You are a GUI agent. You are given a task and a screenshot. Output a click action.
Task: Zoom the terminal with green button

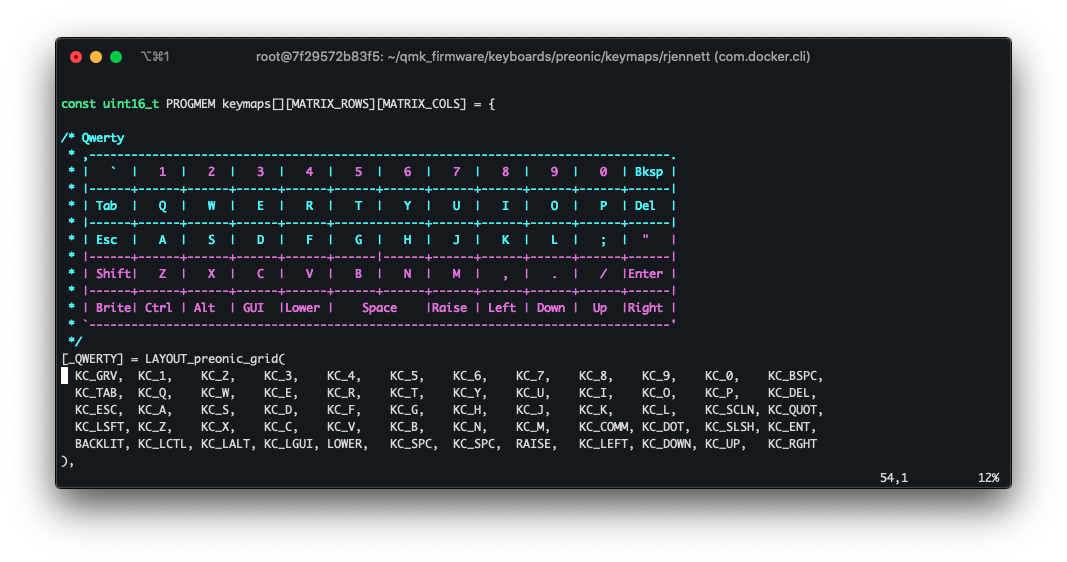click(116, 57)
